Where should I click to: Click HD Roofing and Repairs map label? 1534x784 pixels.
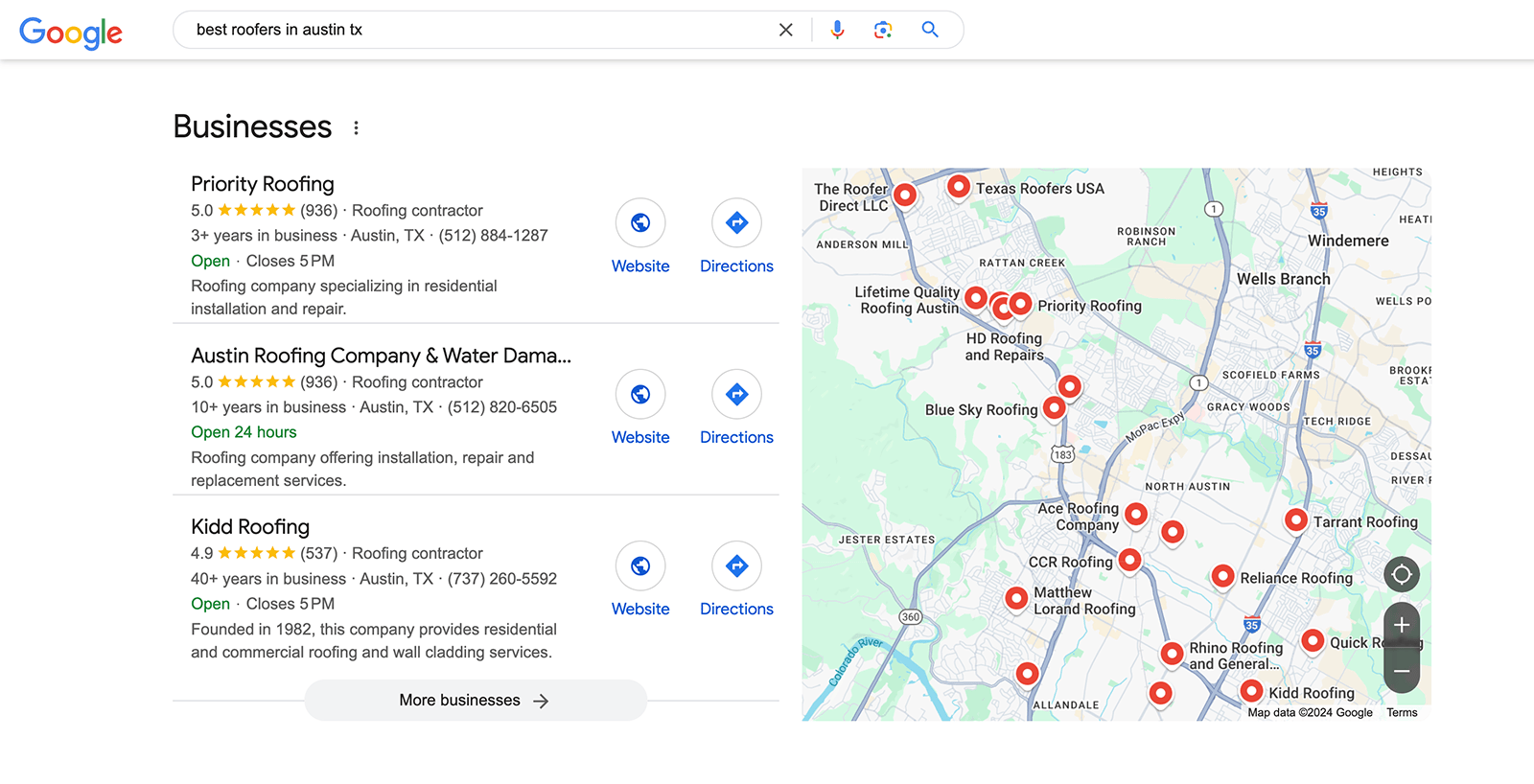pos(1004,347)
